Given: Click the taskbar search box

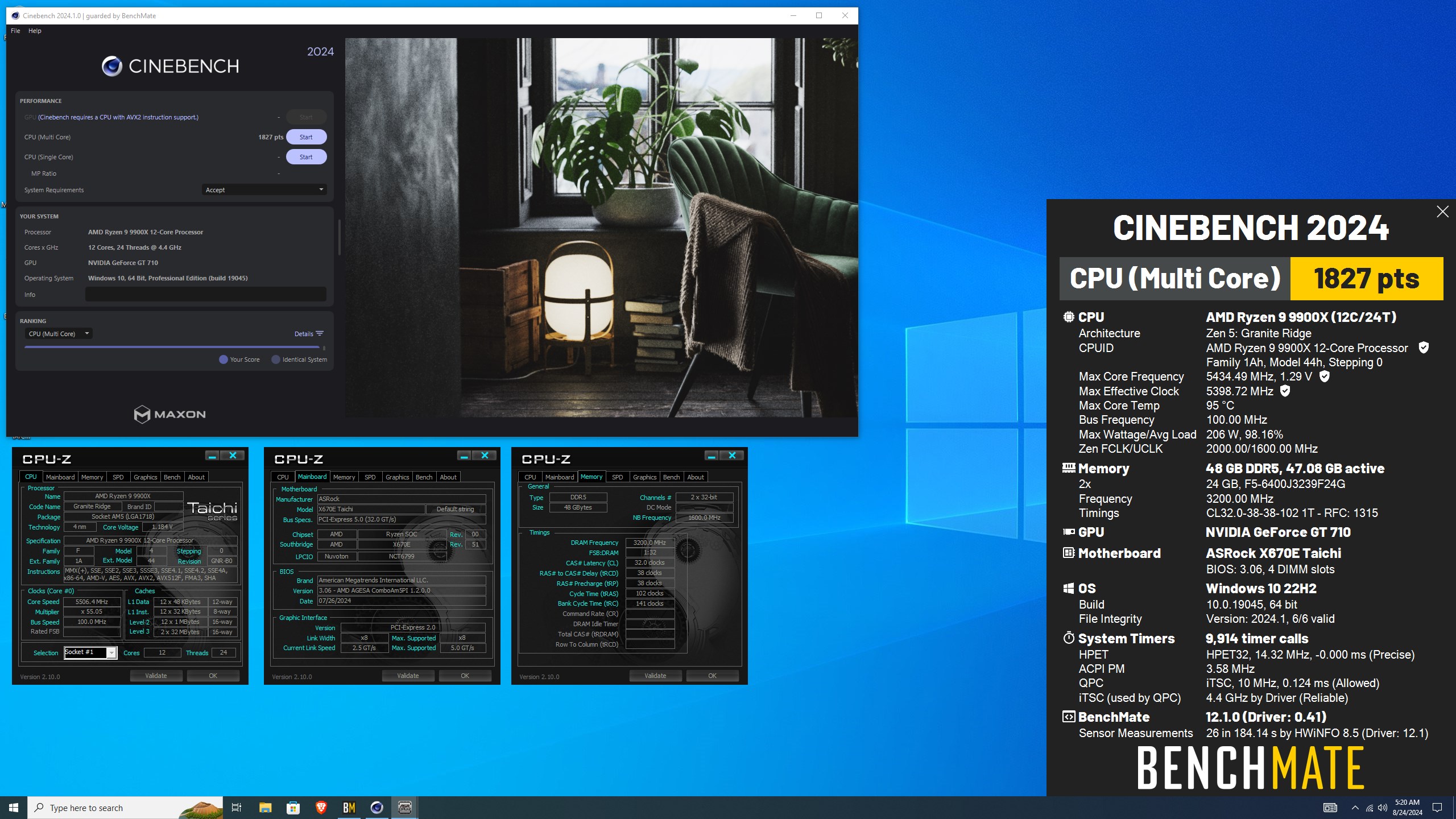Looking at the screenshot, I should click(x=125, y=808).
